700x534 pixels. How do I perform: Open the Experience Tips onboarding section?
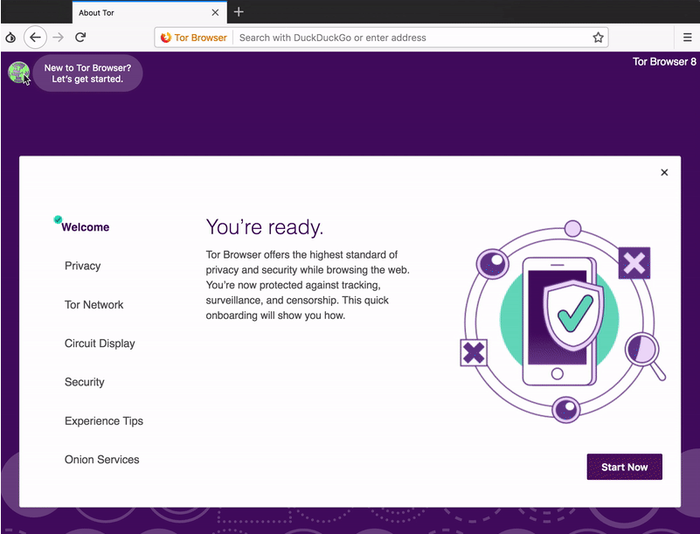104,421
